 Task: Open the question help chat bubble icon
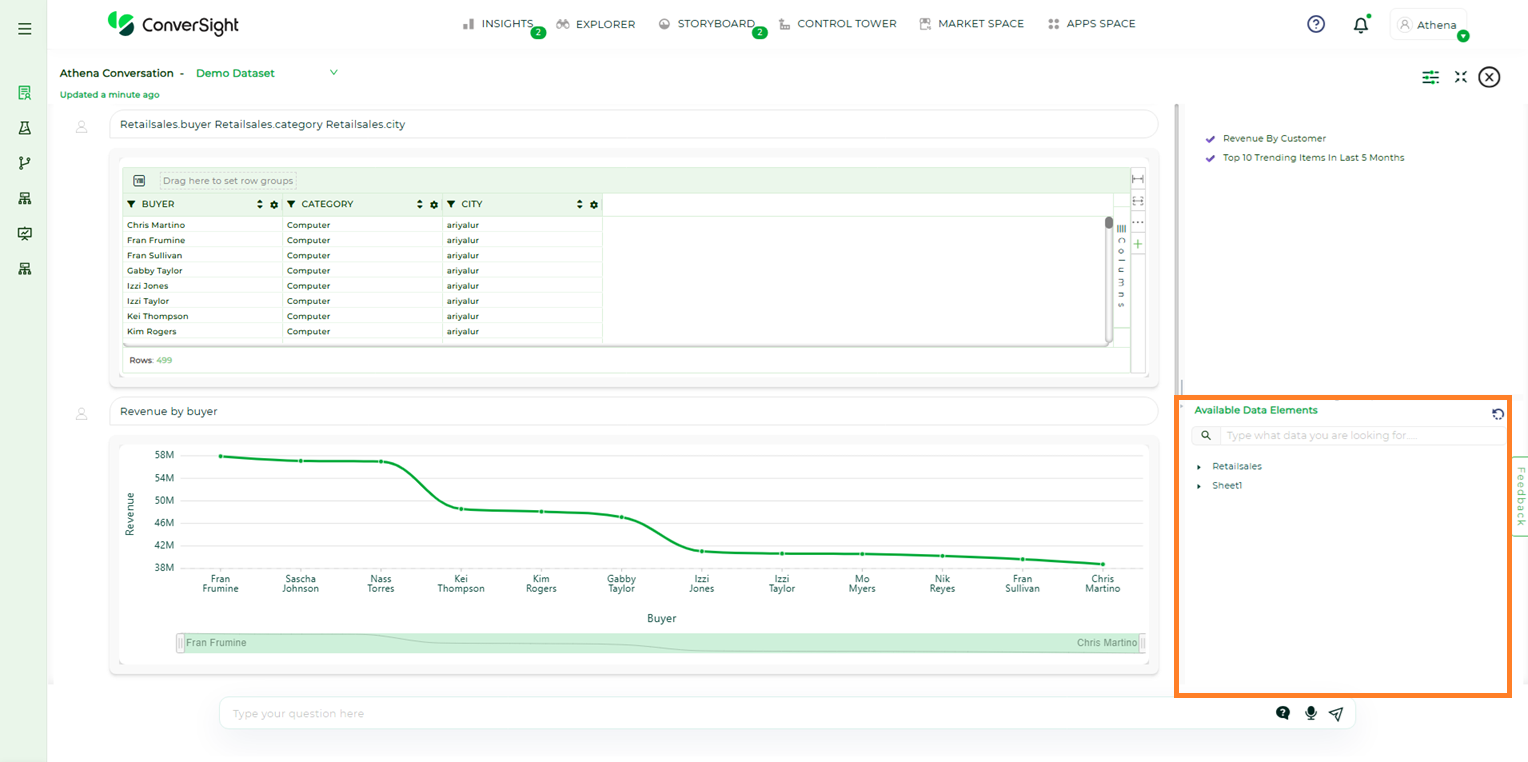[1283, 713]
